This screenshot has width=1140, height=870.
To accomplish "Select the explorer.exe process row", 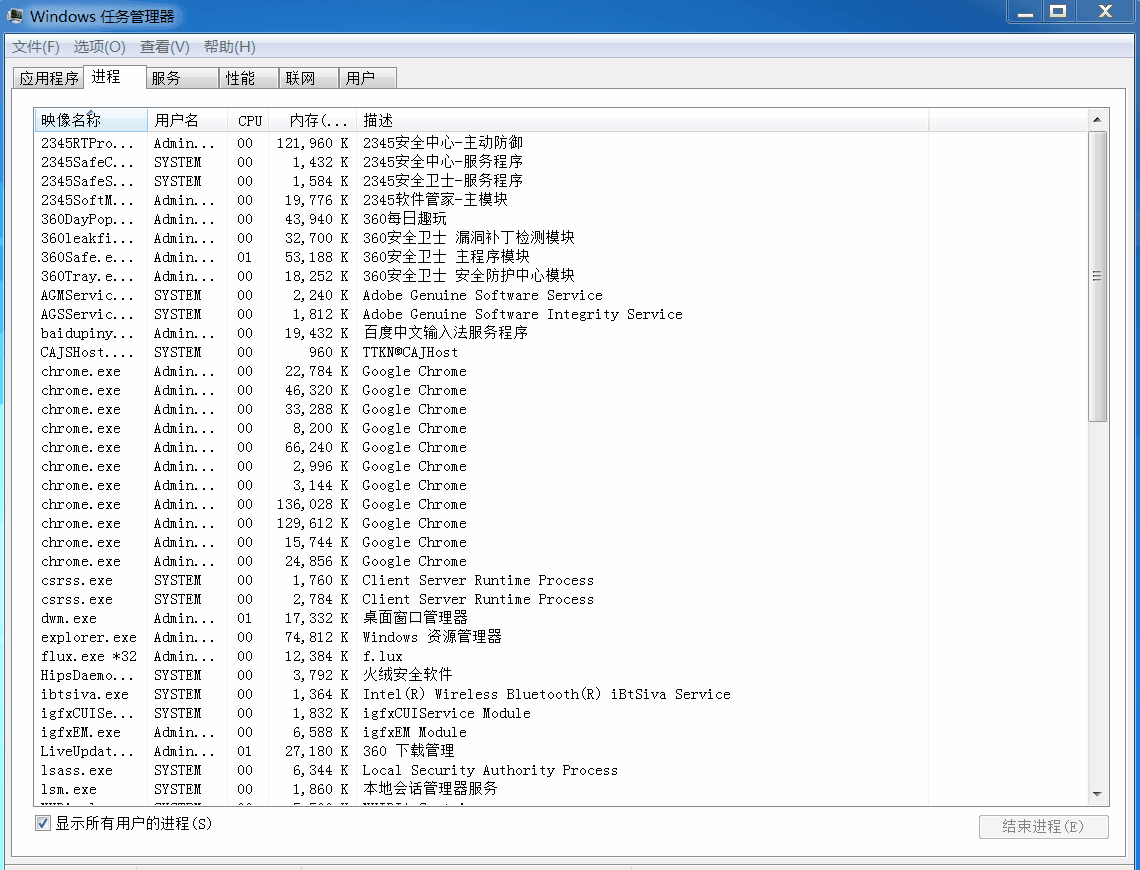I will coord(89,637).
